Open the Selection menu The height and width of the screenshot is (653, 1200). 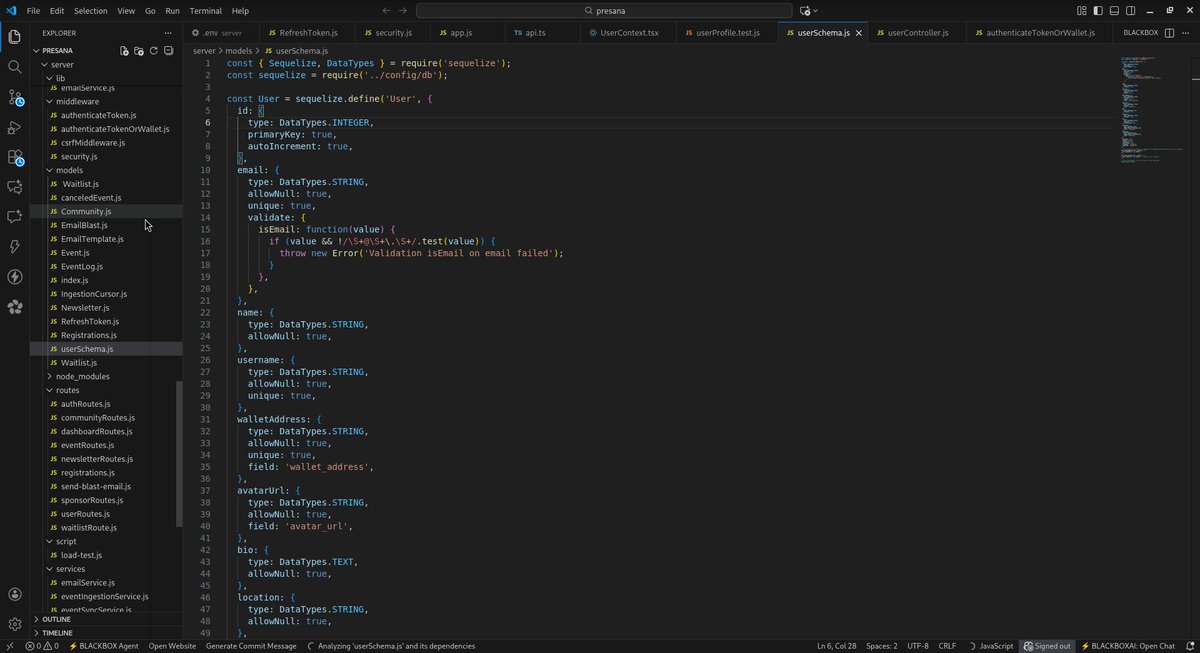90,10
